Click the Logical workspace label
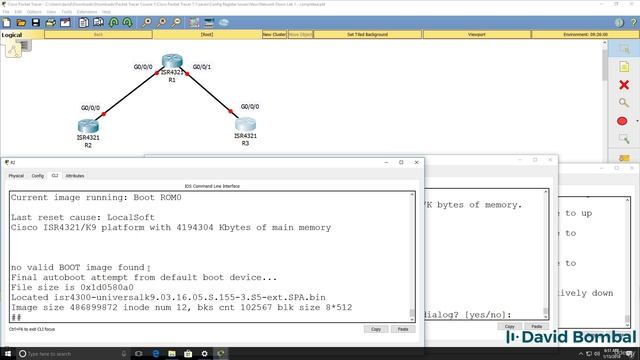640x360 pixels. (12, 35)
